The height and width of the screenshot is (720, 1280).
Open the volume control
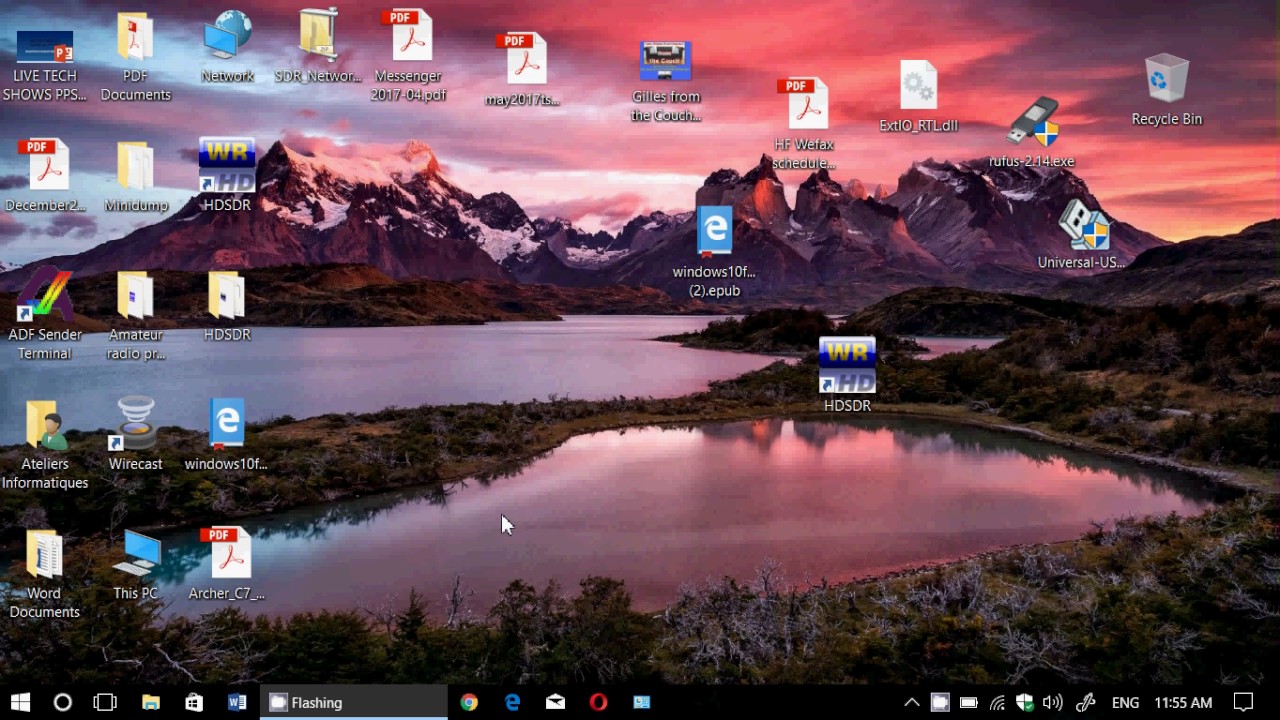point(1053,702)
